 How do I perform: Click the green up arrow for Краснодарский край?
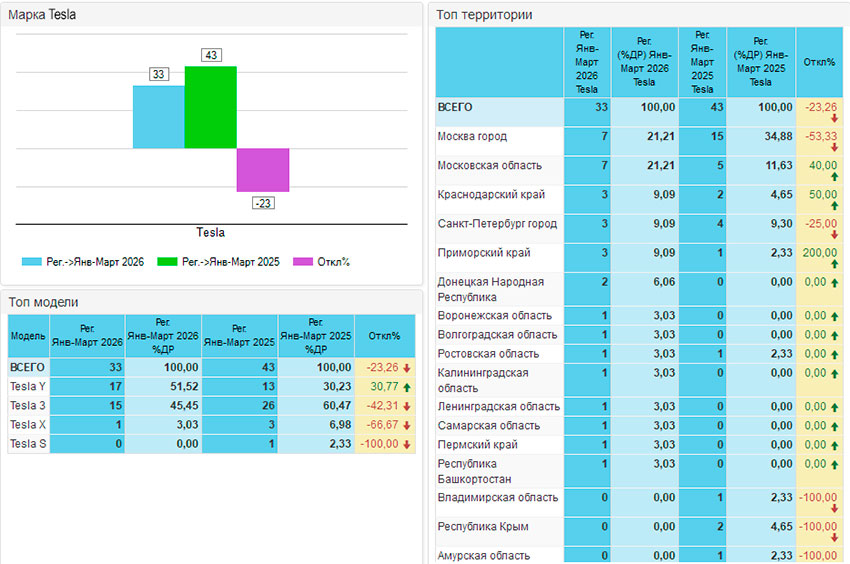tap(833, 206)
